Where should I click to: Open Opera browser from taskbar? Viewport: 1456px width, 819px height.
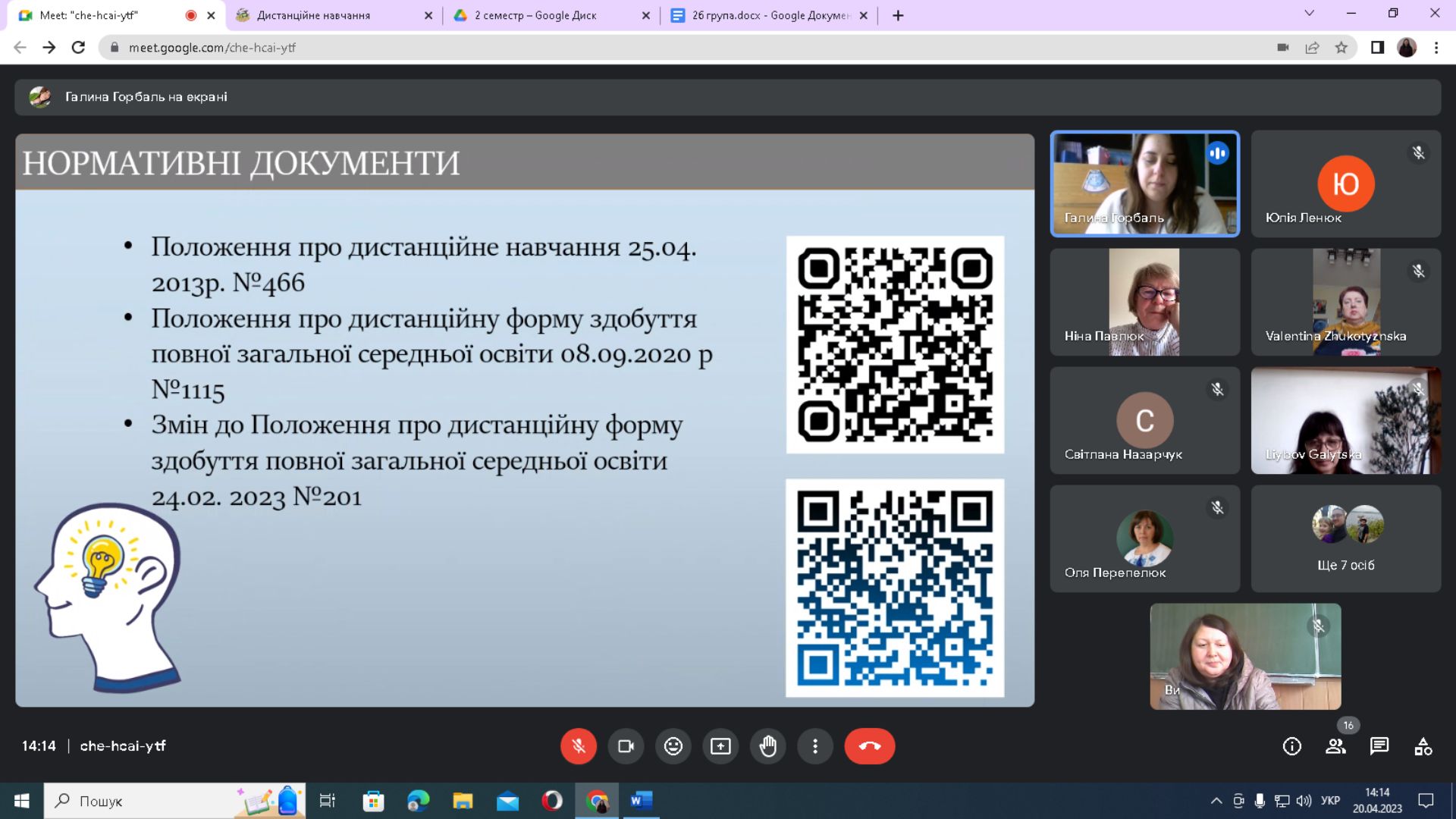(x=552, y=801)
